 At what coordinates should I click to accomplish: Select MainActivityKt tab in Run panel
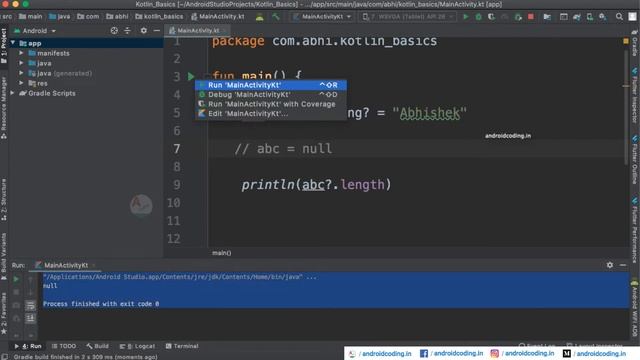(x=65, y=265)
